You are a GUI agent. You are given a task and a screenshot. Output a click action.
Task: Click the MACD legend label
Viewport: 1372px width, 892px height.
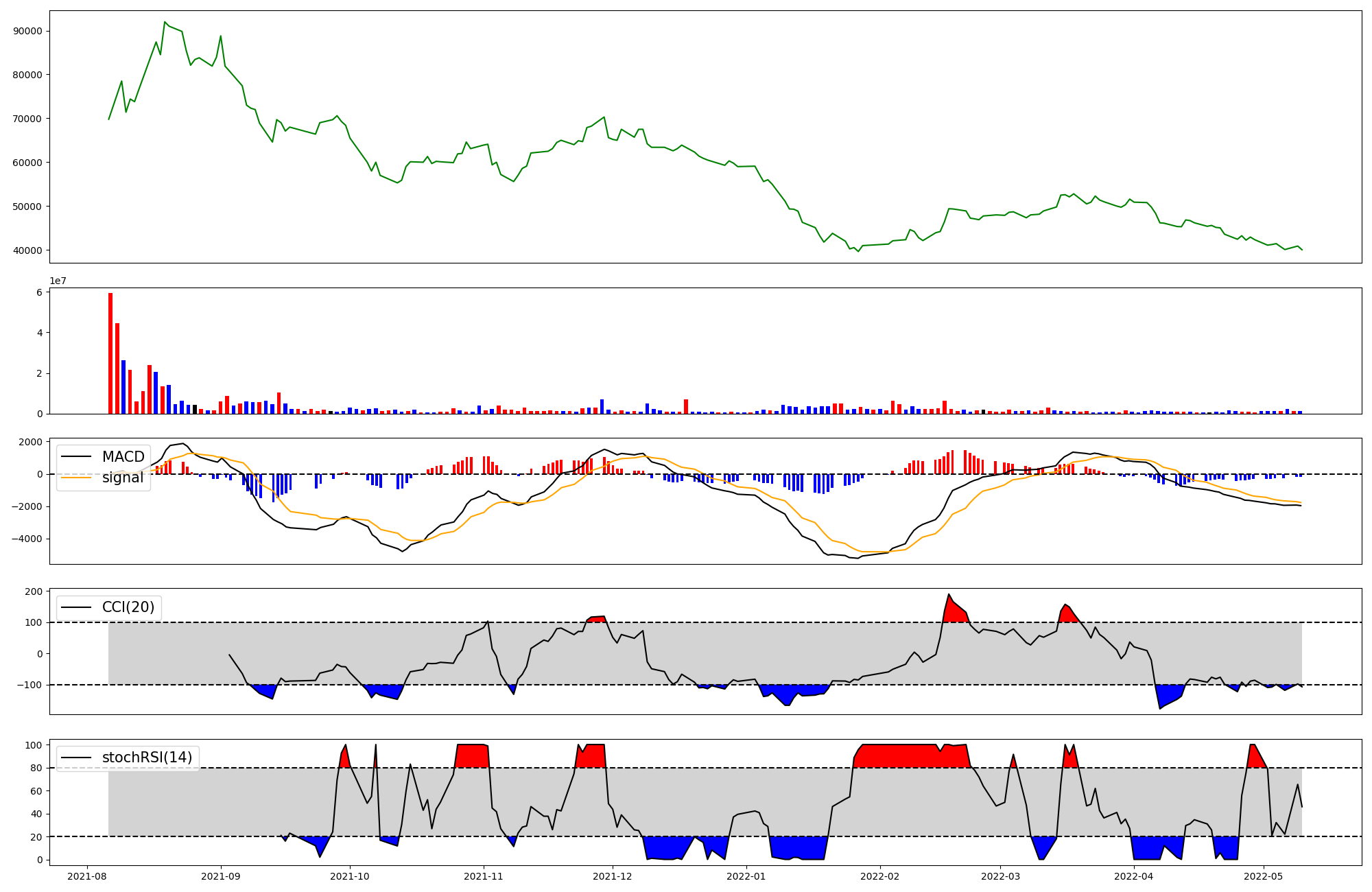pos(123,457)
